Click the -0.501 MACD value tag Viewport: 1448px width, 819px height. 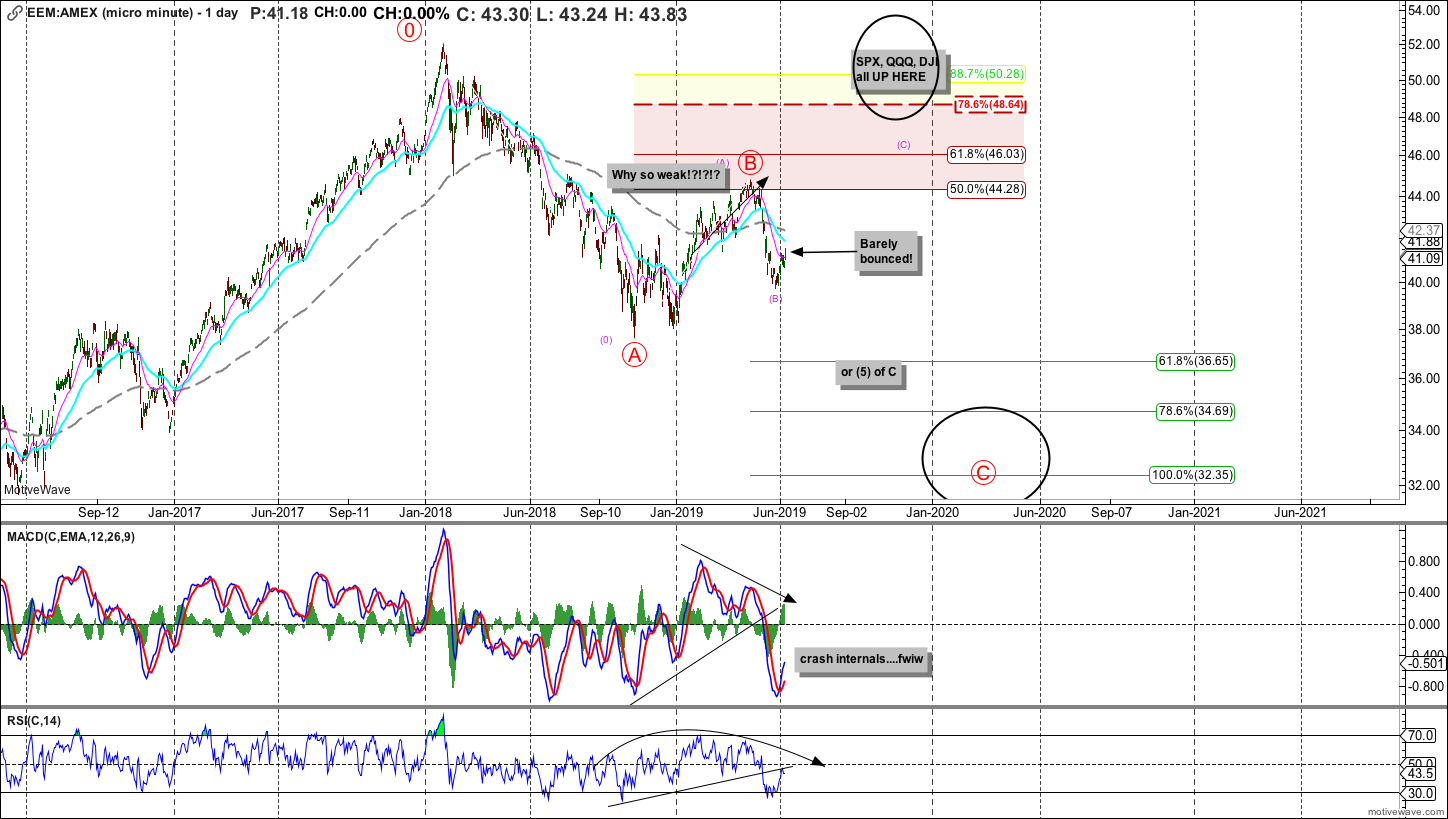1424,663
